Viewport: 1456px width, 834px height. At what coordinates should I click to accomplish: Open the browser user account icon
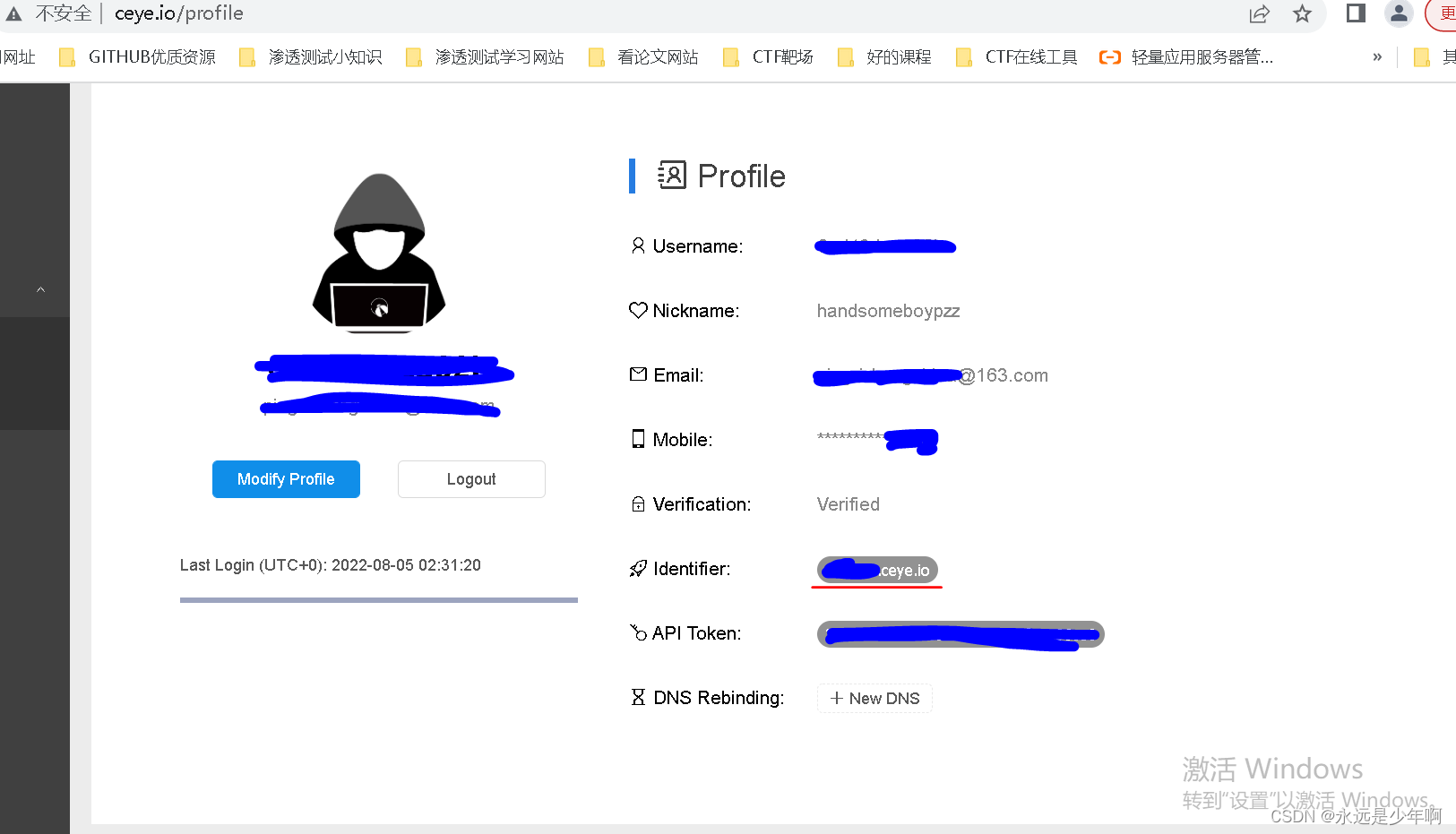(x=1399, y=13)
